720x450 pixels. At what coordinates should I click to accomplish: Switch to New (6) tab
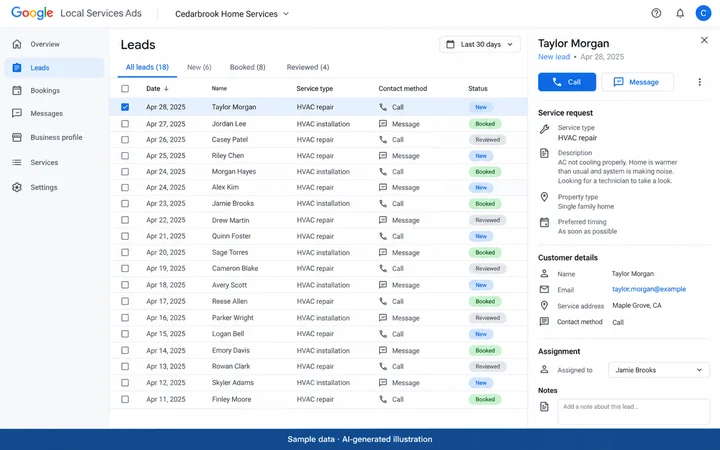199,67
